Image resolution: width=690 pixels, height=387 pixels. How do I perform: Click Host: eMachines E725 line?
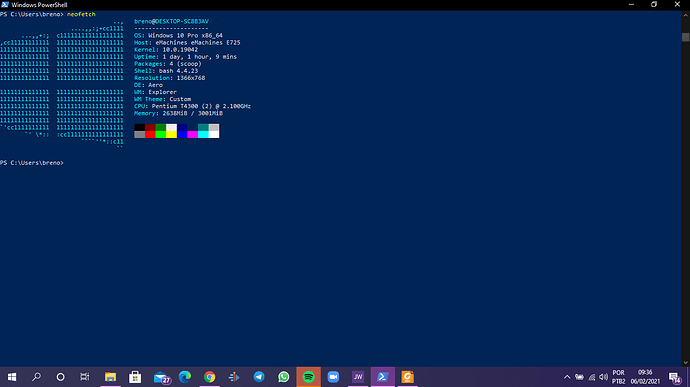(x=187, y=42)
